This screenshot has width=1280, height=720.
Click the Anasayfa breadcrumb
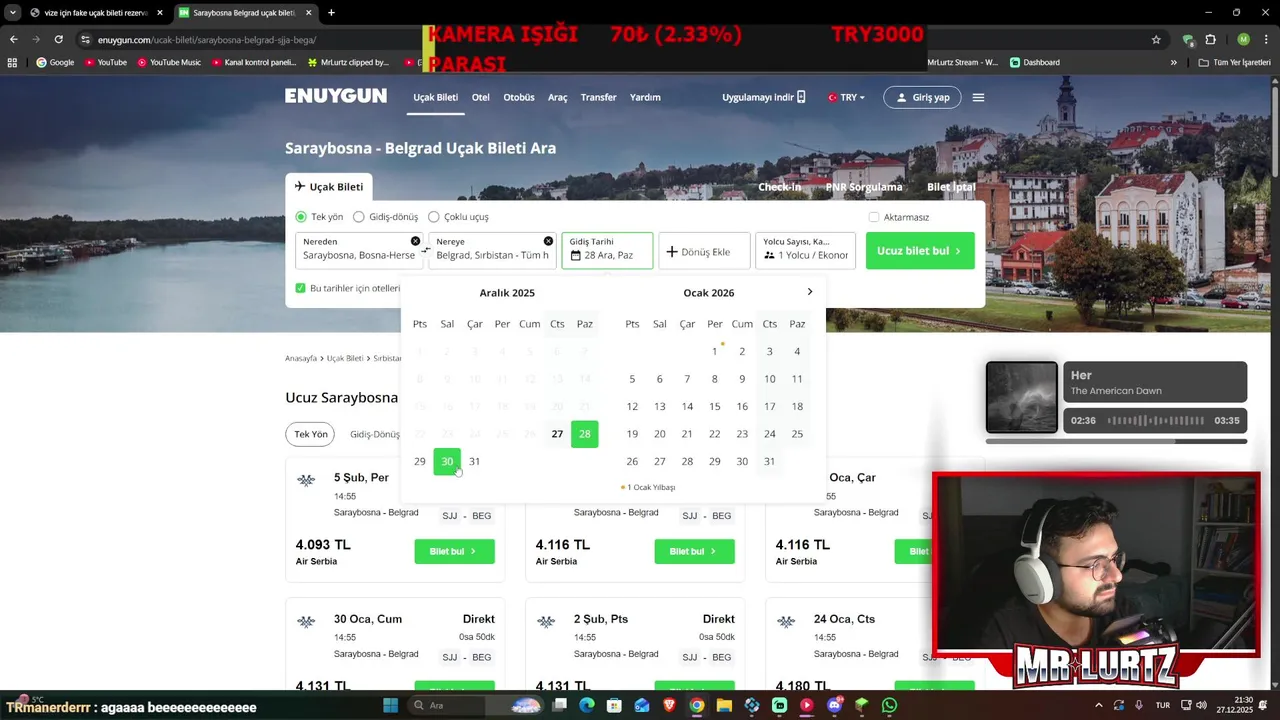(301, 358)
